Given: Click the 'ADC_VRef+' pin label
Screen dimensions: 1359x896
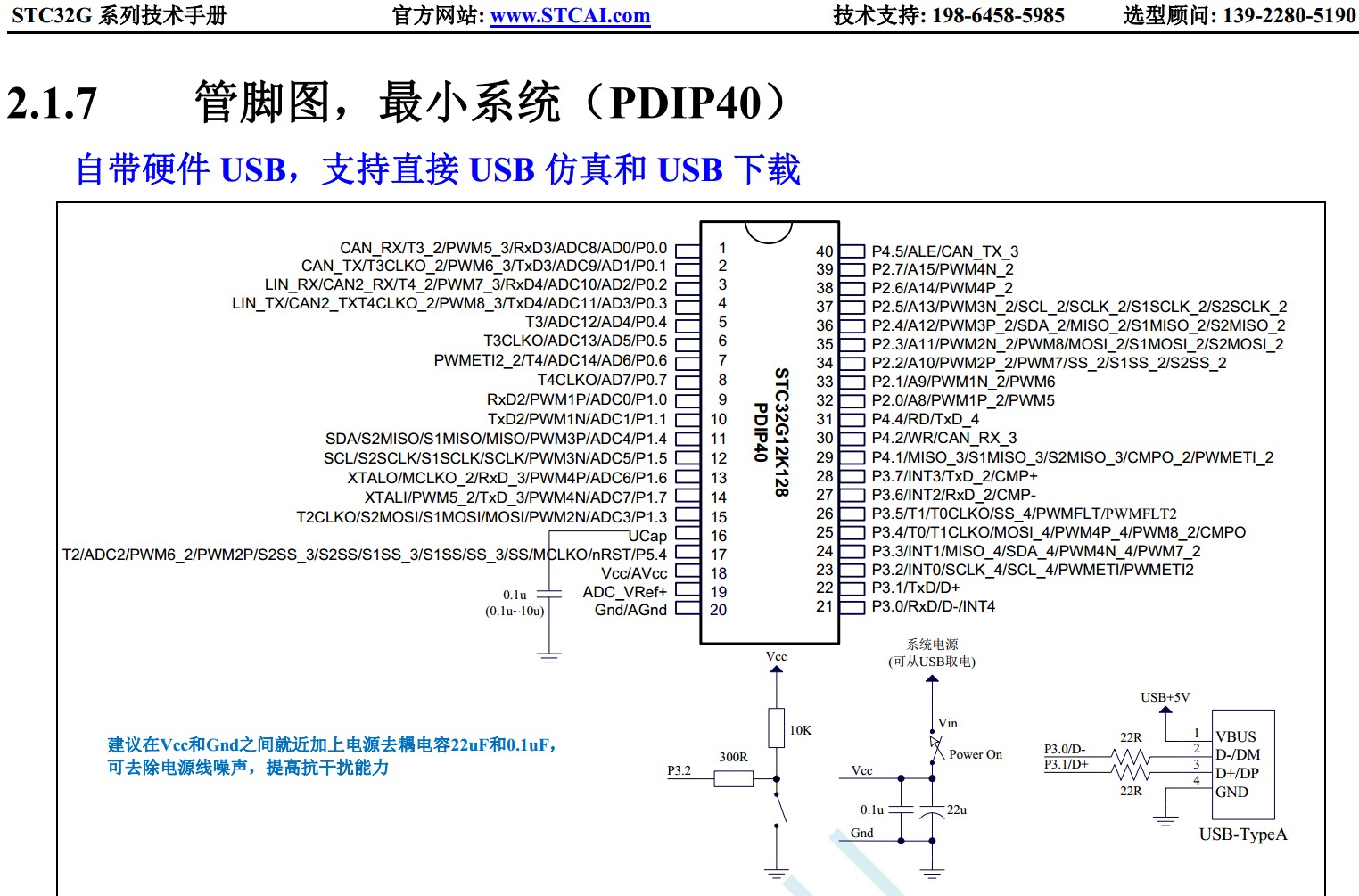Looking at the screenshot, I should click(624, 592).
